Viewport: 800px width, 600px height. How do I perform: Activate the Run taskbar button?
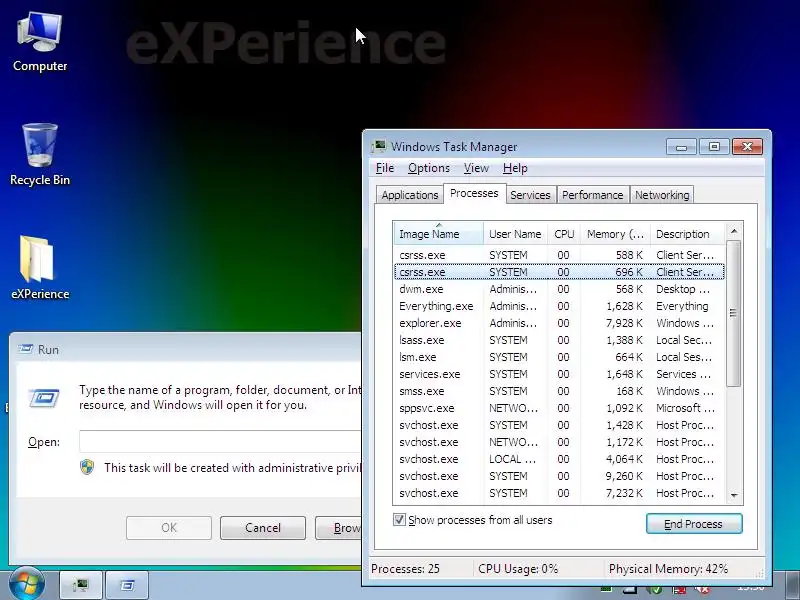pos(128,585)
